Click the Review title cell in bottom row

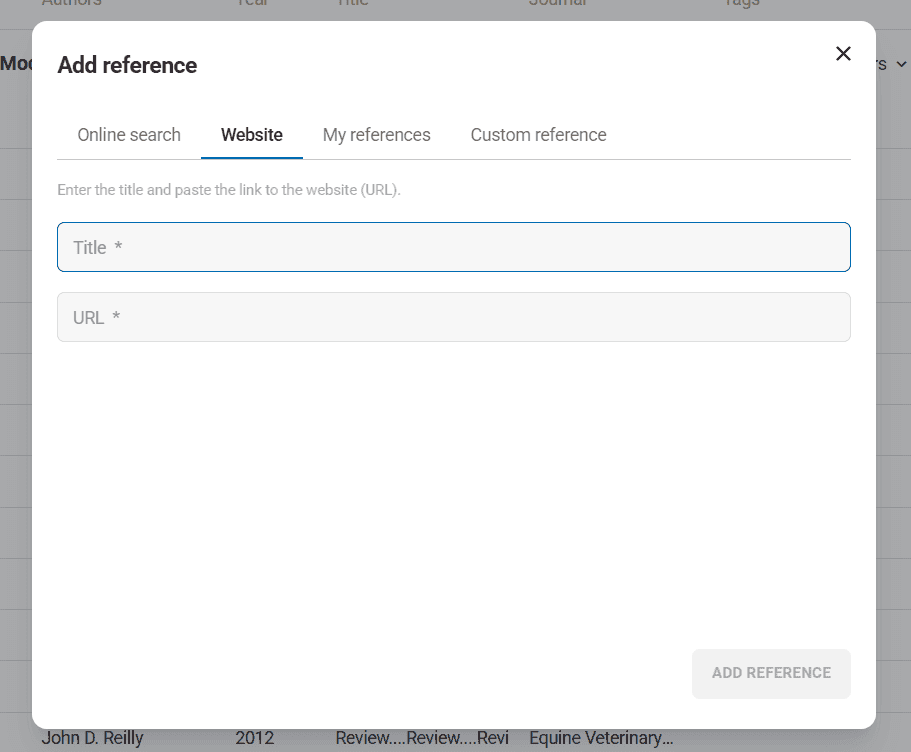pos(421,739)
